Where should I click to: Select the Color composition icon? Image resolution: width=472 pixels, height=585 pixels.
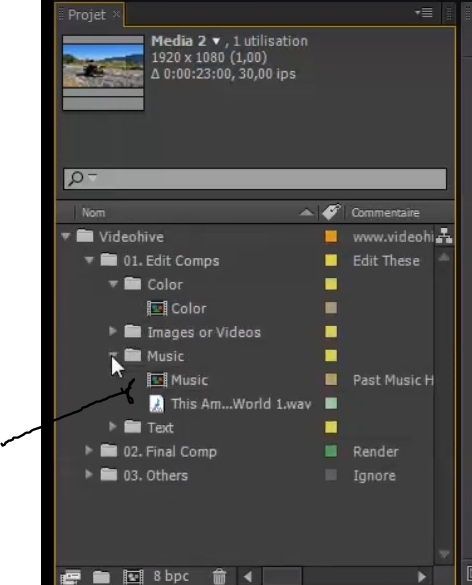coord(157,308)
